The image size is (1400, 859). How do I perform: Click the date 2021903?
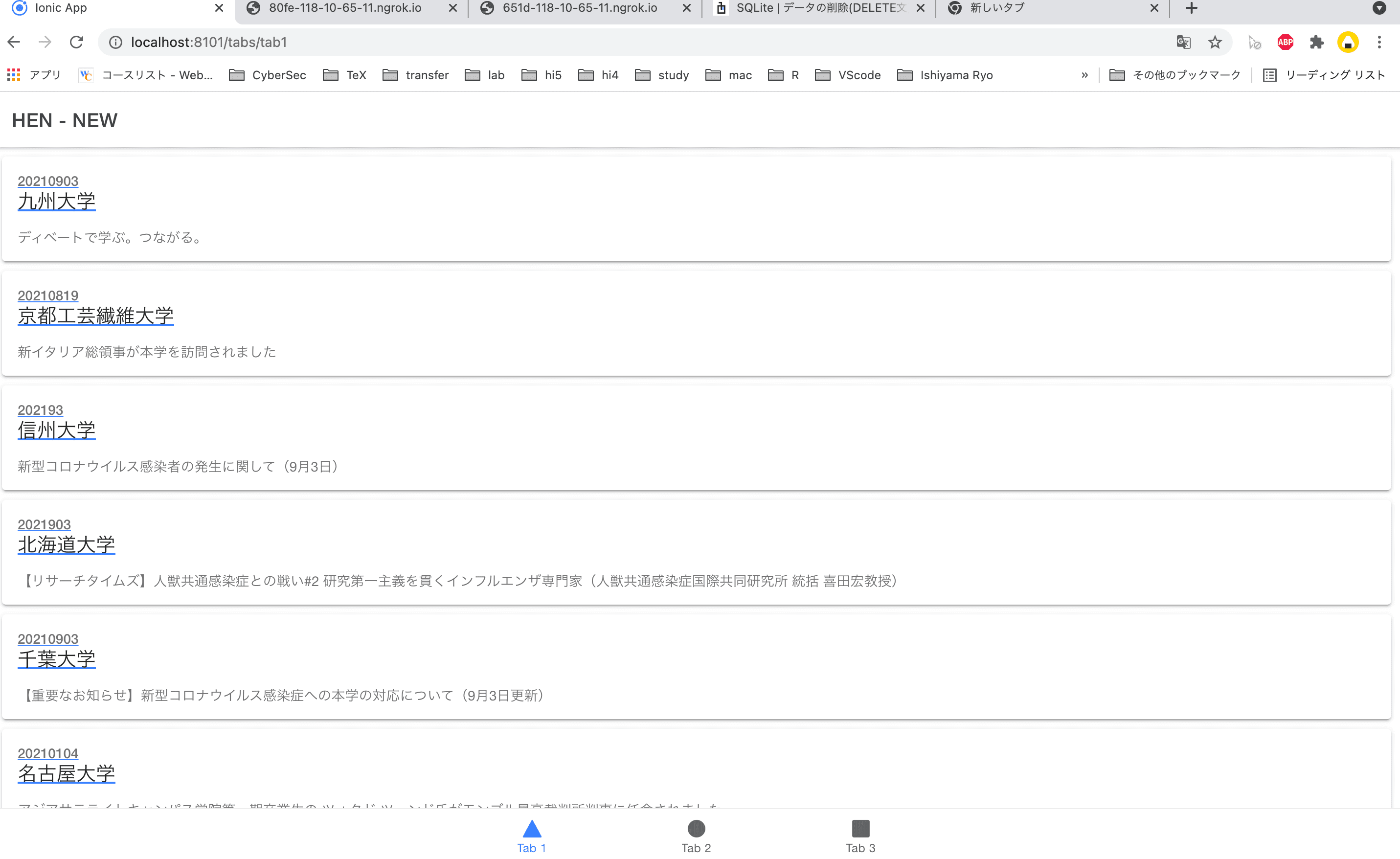[45, 525]
